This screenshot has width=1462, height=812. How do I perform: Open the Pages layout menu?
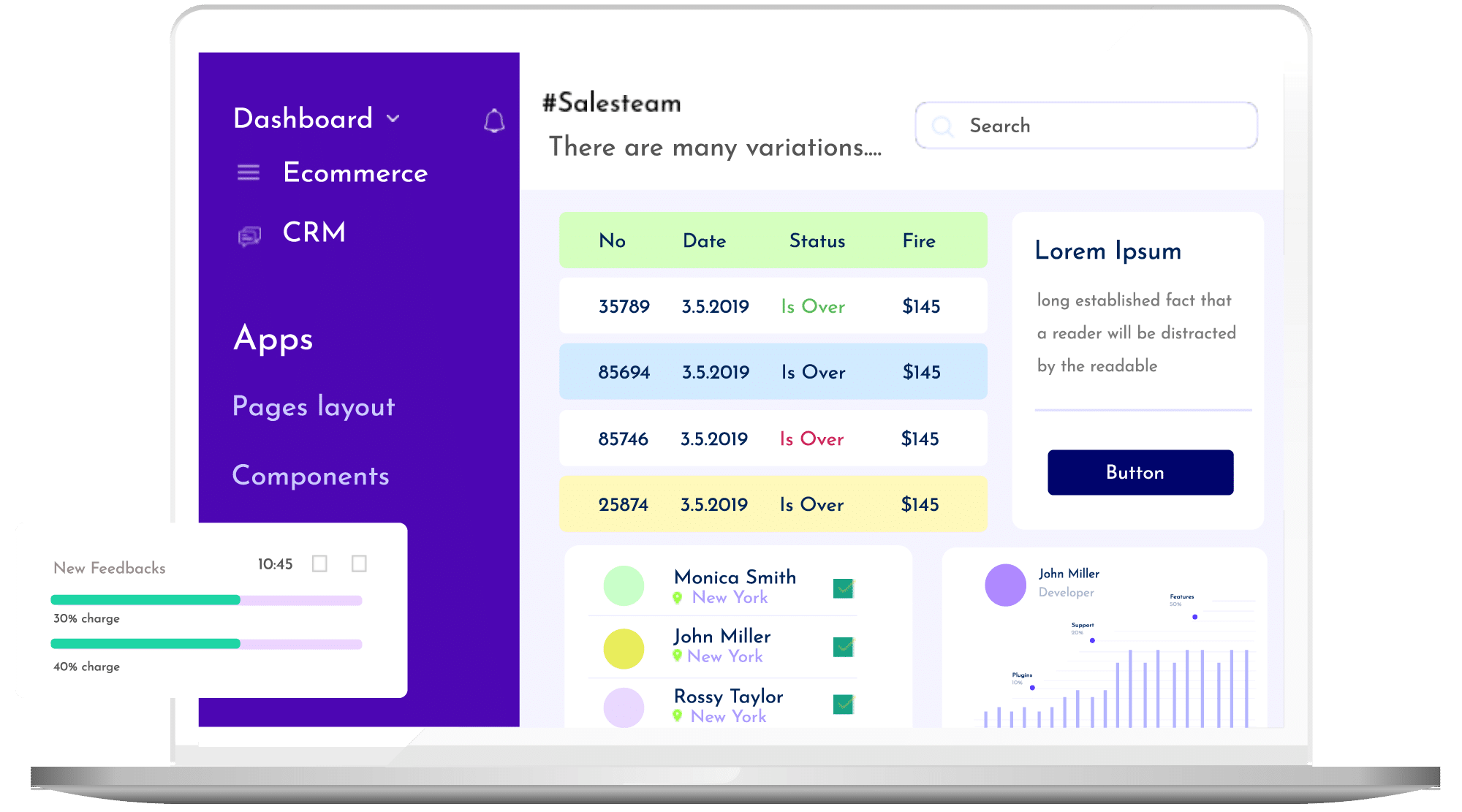tap(313, 406)
